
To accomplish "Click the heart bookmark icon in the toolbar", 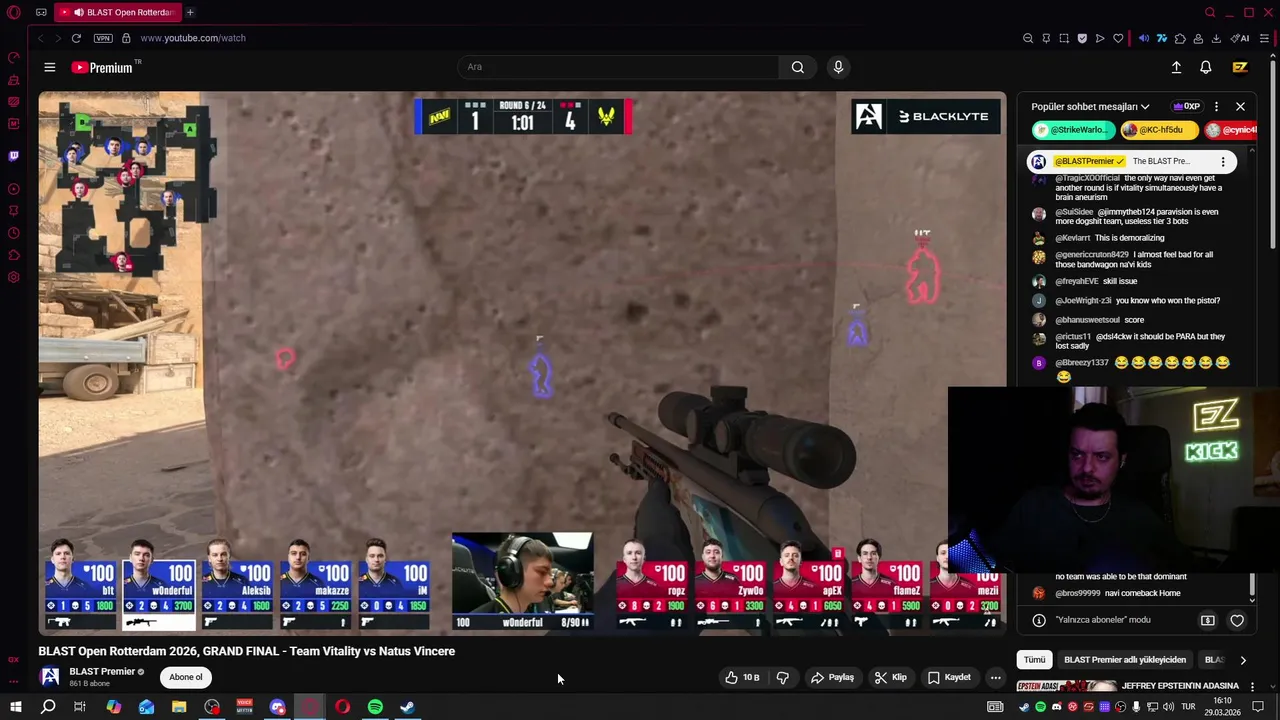I will pos(1118,38).
